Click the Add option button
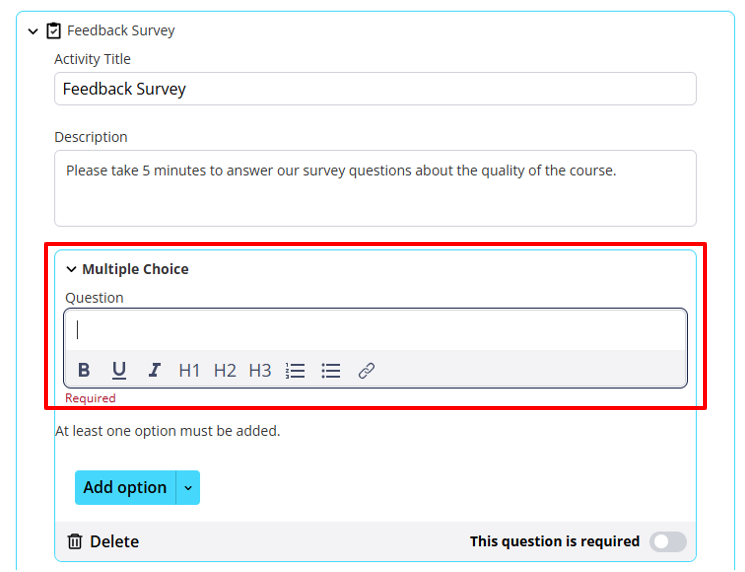This screenshot has width=745, height=572. coord(125,488)
